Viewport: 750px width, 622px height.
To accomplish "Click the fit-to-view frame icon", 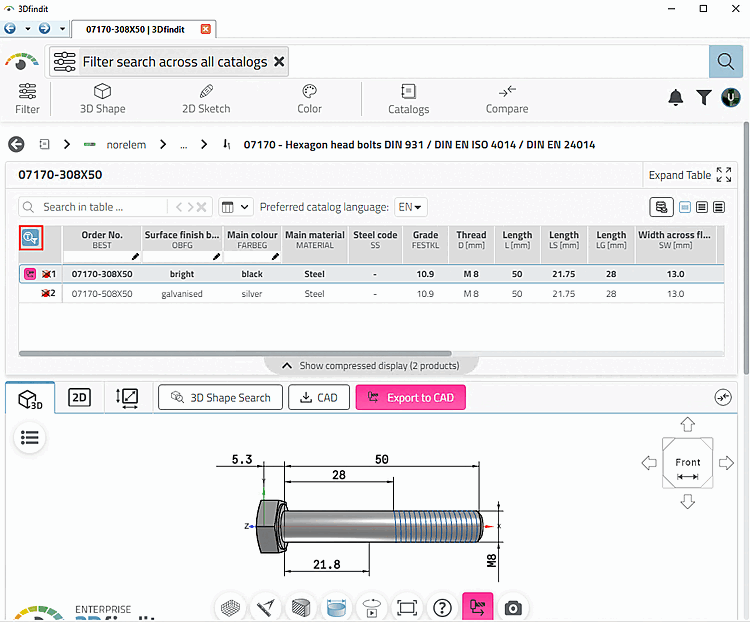I will pyautogui.click(x=407, y=608).
